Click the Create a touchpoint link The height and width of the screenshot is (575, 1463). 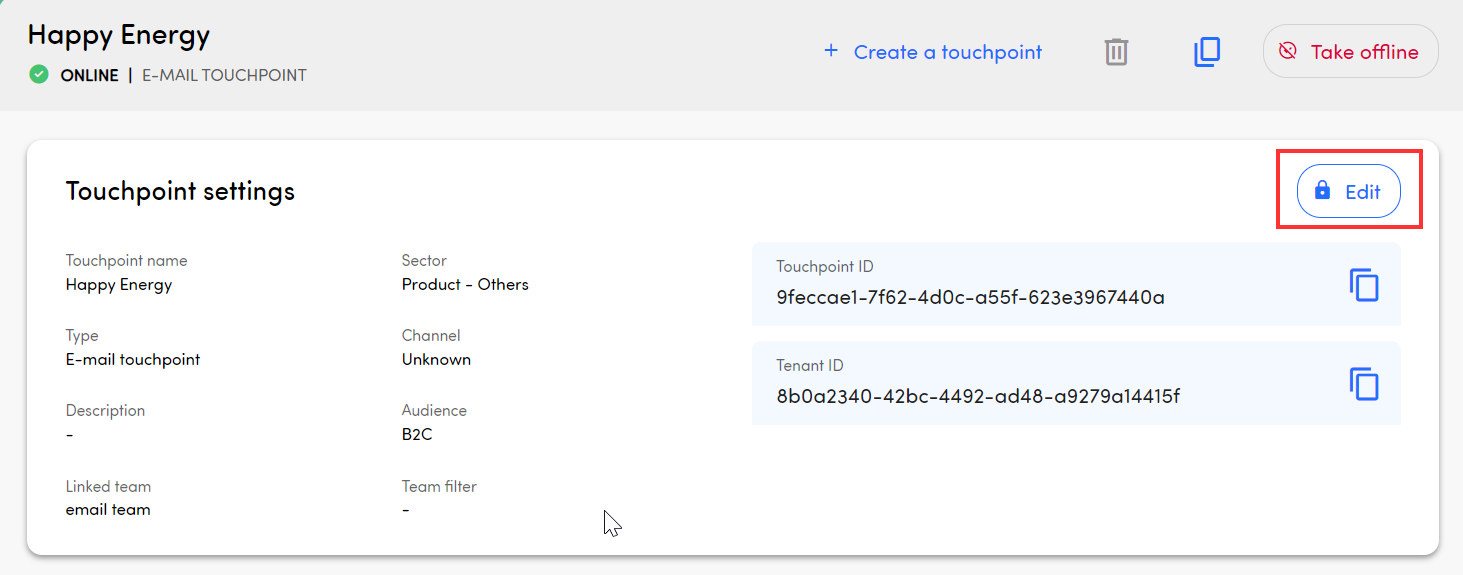click(947, 52)
